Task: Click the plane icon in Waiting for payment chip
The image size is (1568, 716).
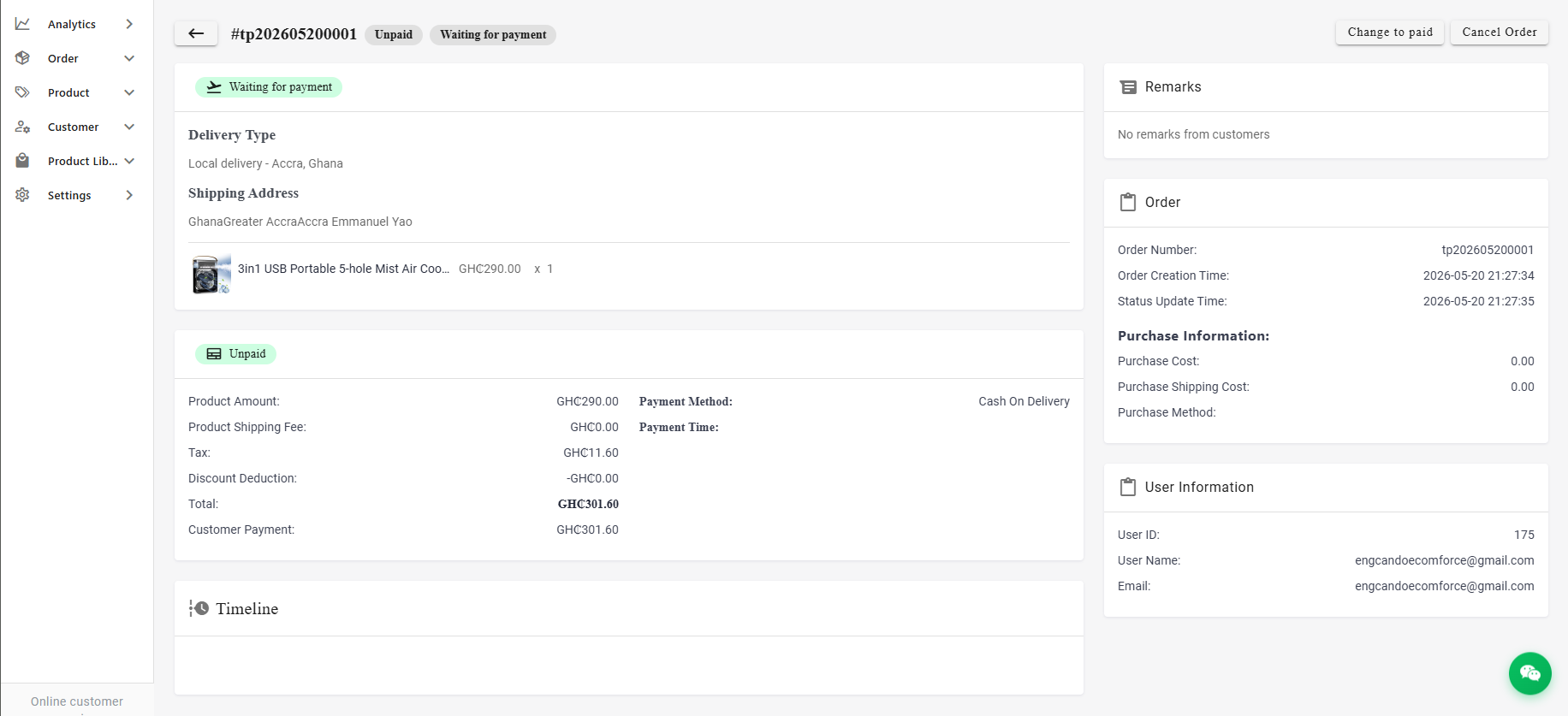Action: coord(214,87)
